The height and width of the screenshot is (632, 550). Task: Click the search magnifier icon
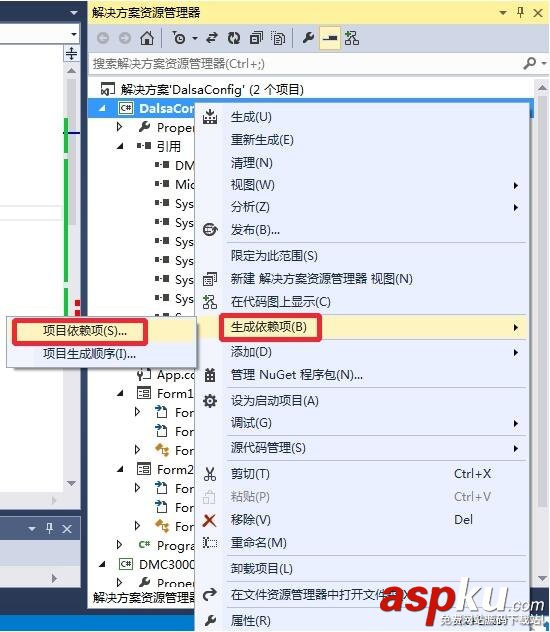(530, 63)
